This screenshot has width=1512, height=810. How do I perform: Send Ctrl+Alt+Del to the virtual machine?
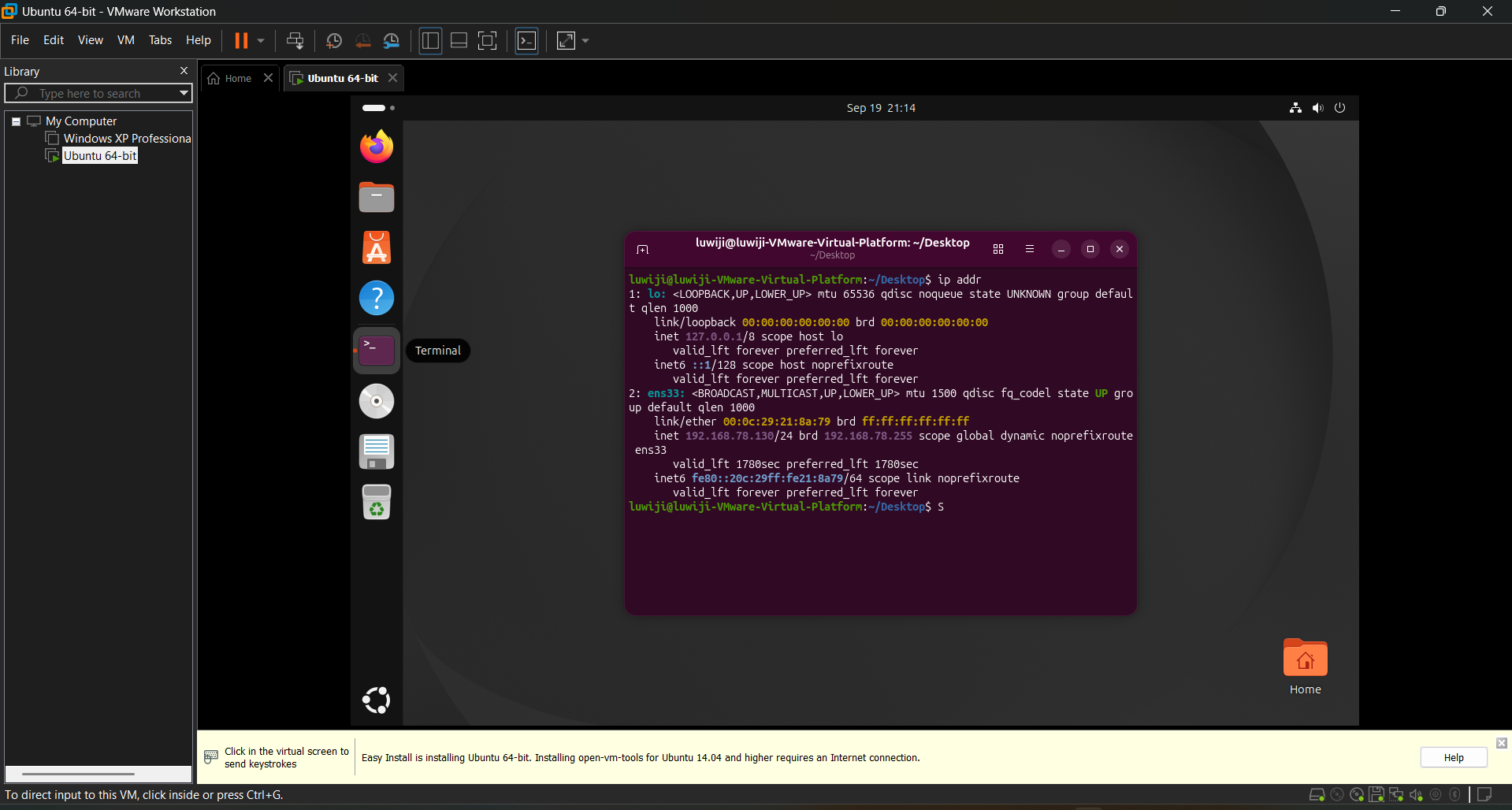(x=295, y=40)
